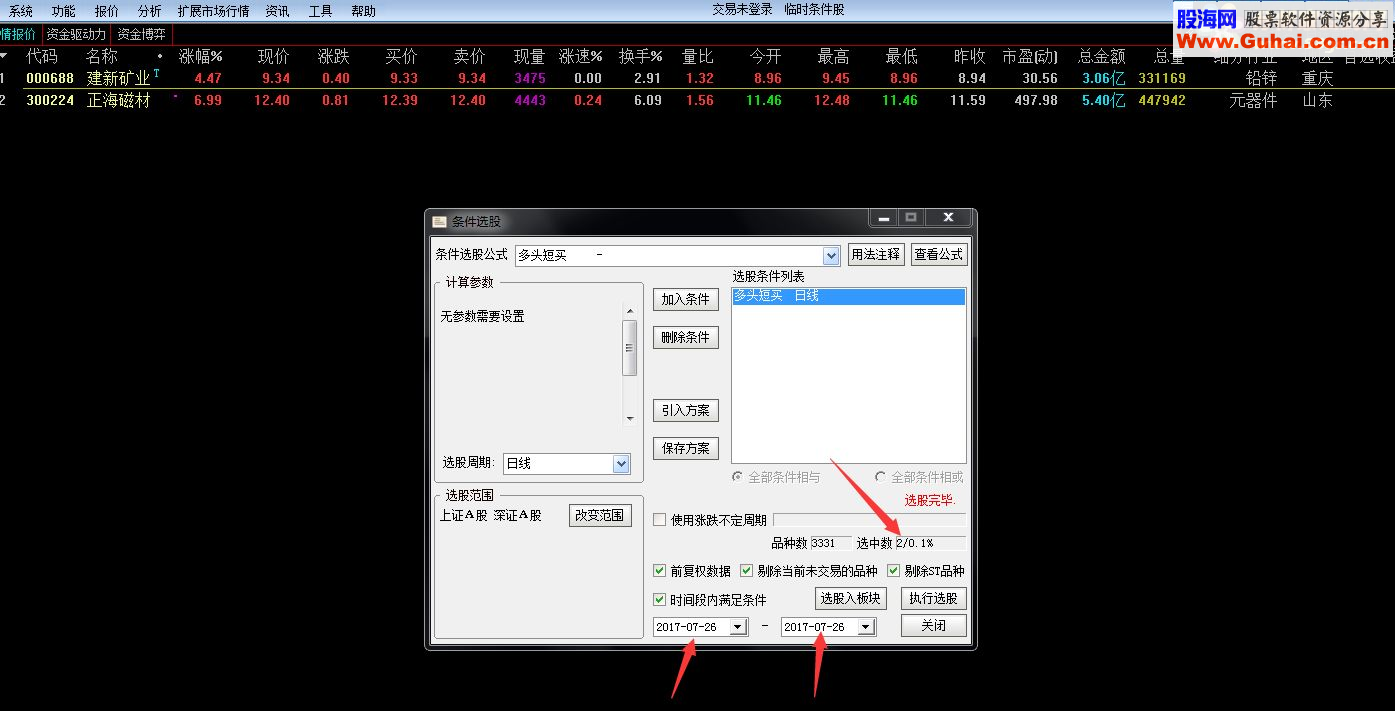Minimize the 条件选股 dialog

[883, 218]
